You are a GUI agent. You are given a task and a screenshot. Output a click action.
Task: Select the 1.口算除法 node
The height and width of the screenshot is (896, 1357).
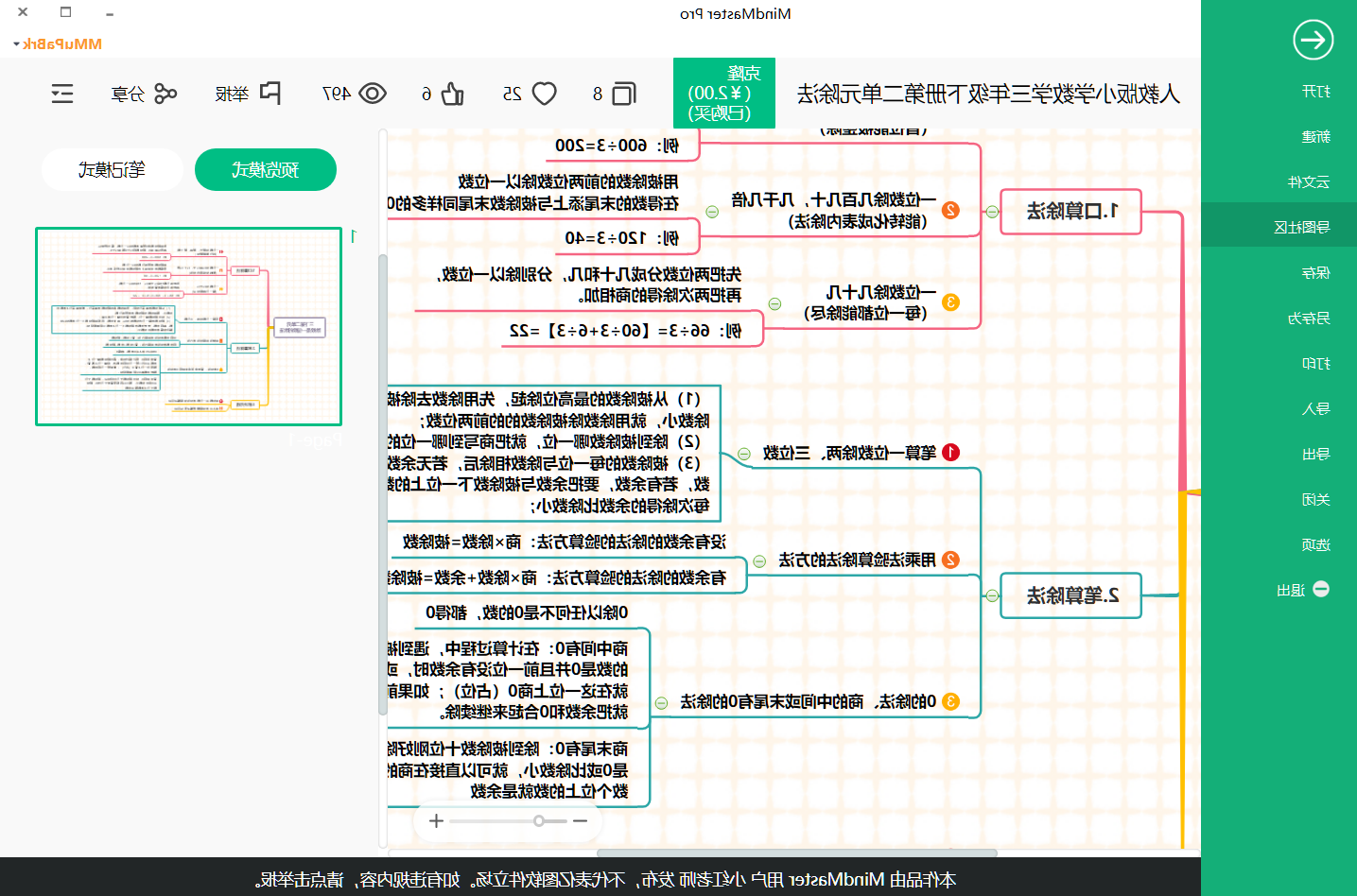pos(1070,212)
